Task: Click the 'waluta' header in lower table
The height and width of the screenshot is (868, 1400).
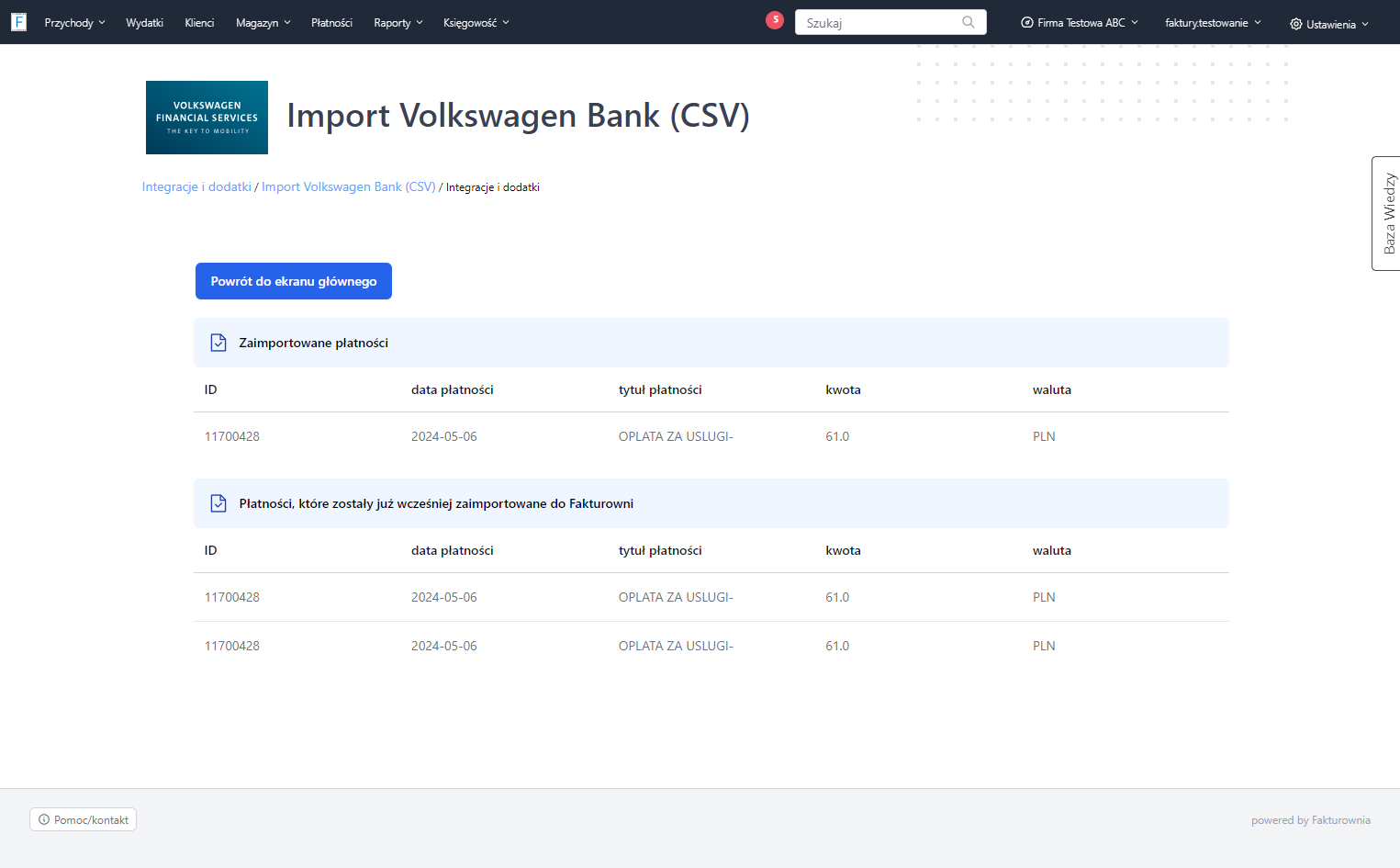Action: point(1052,550)
